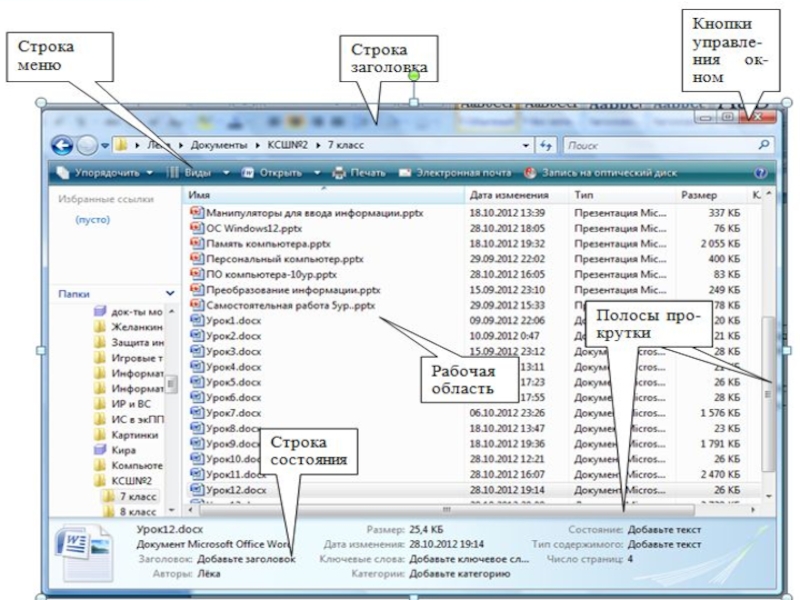Click the refresh arrows beside the address bar
Image resolution: width=800 pixels, height=600 pixels.
click(x=546, y=146)
